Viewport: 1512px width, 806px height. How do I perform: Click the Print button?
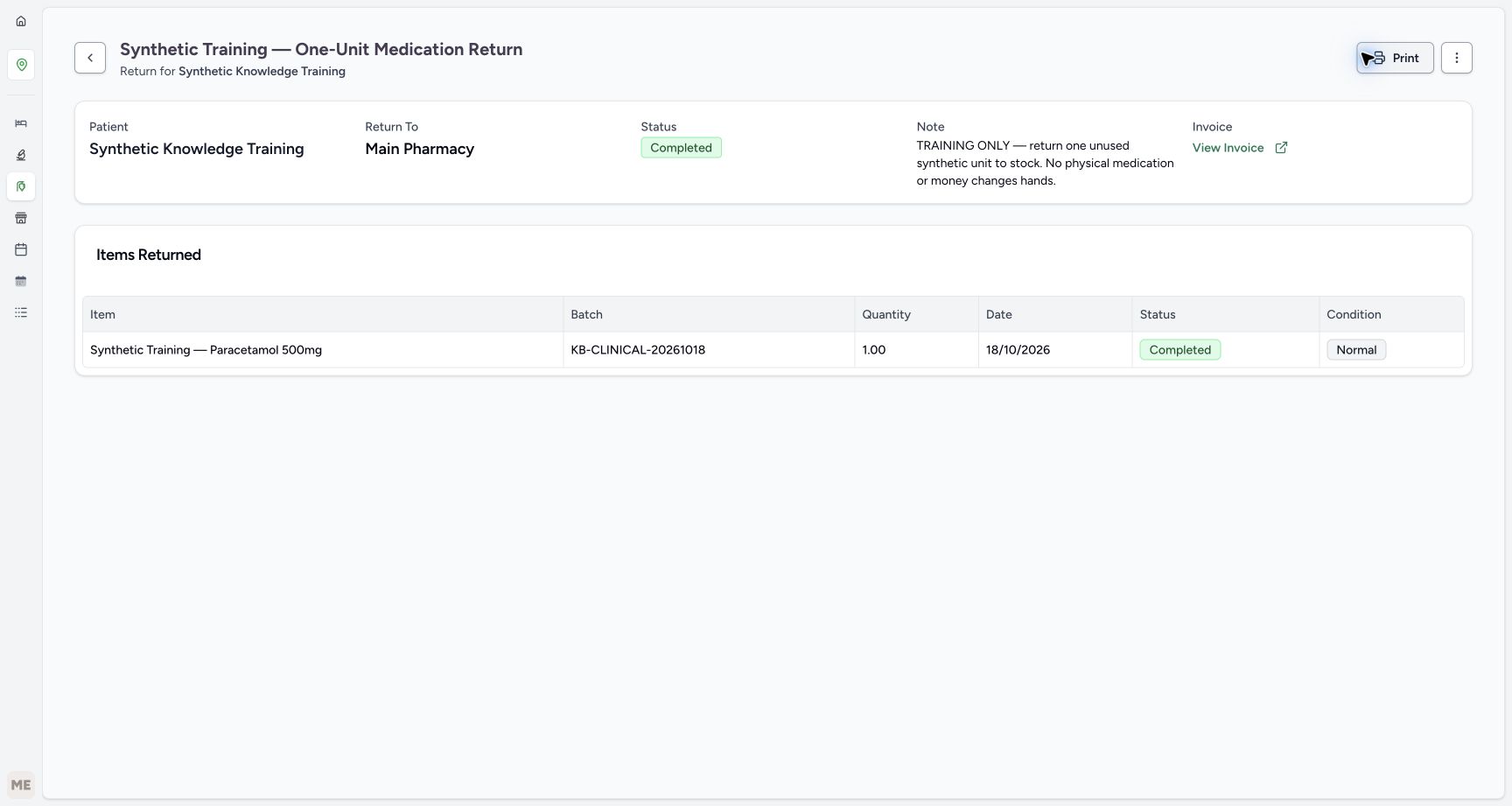tap(1395, 58)
